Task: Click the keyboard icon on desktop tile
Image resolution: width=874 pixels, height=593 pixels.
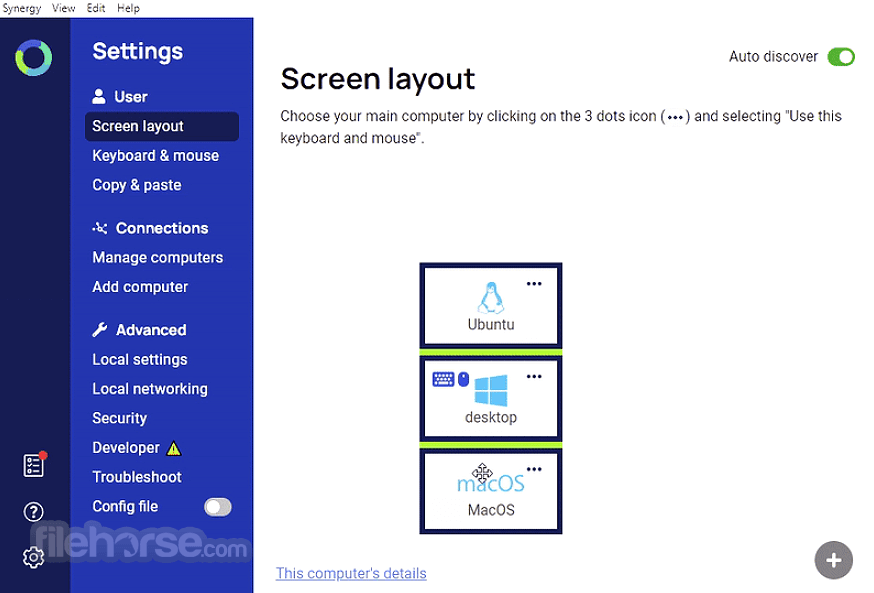Action: [443, 380]
